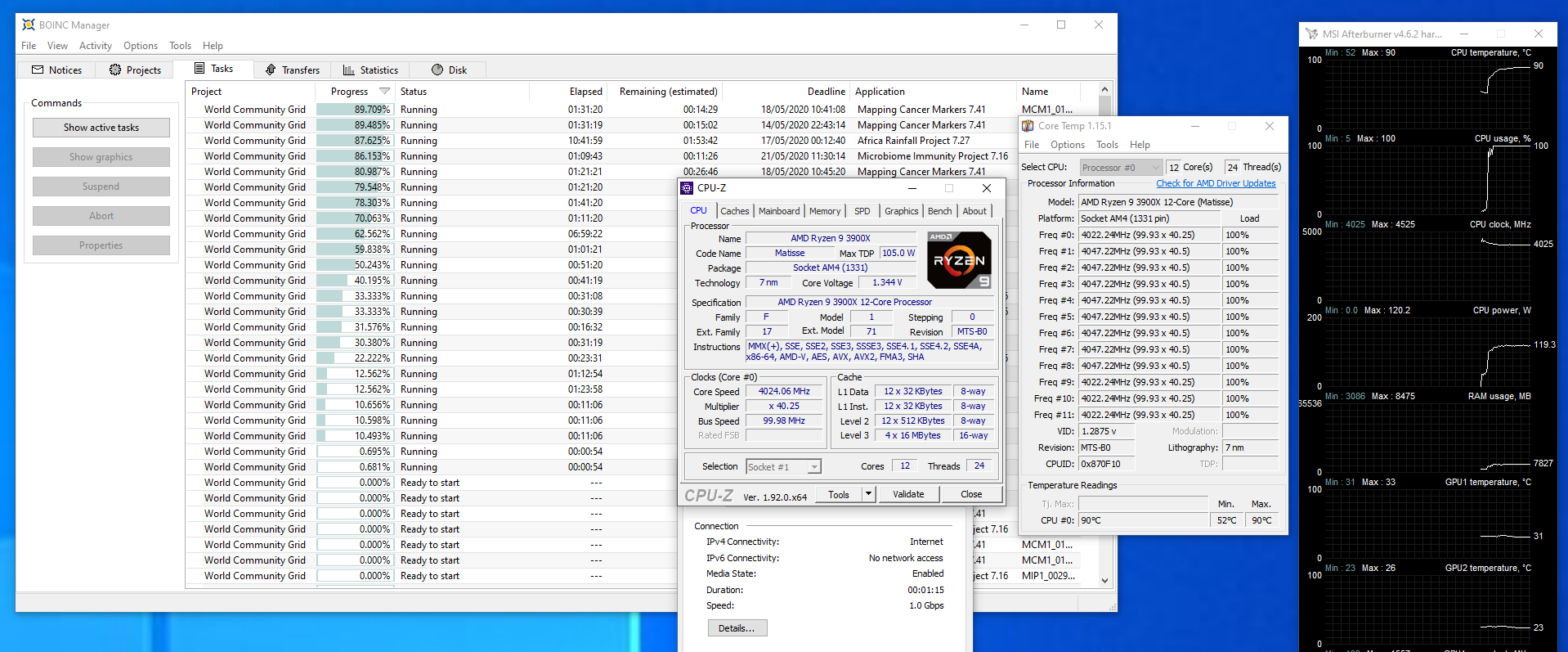The height and width of the screenshot is (652, 1568).
Task: Click the BOINC task list scroll-down arrow
Action: [x=1104, y=580]
